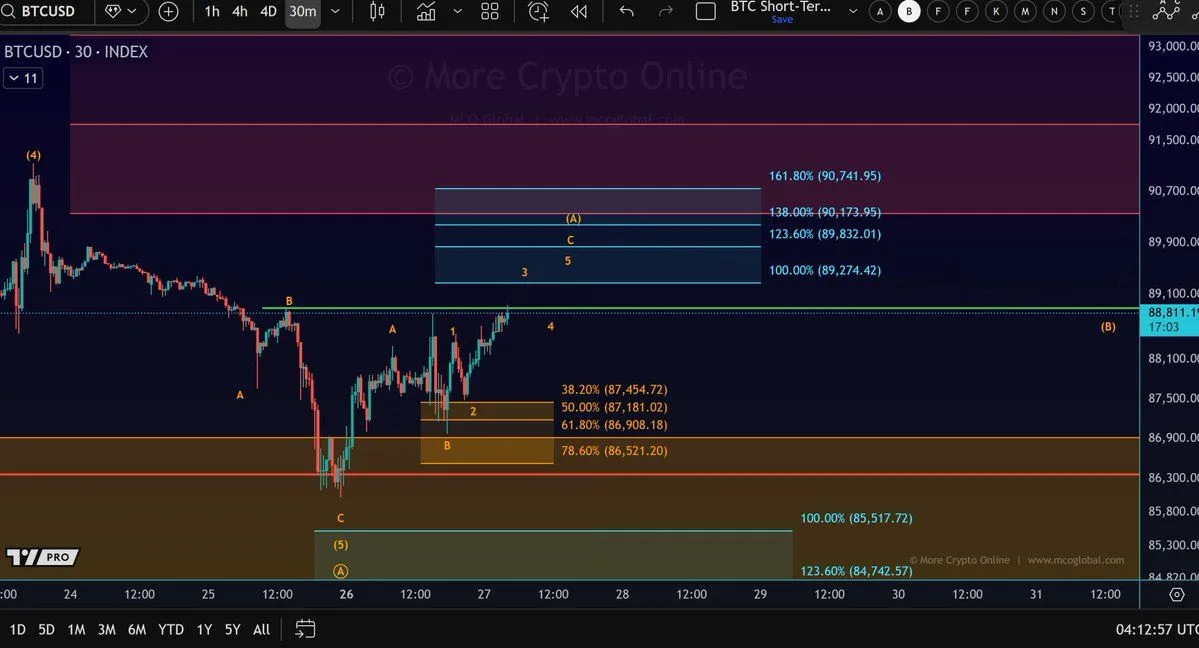This screenshot has width=1199, height=648.
Task: Open the indicator templates grid icon
Action: [490, 12]
